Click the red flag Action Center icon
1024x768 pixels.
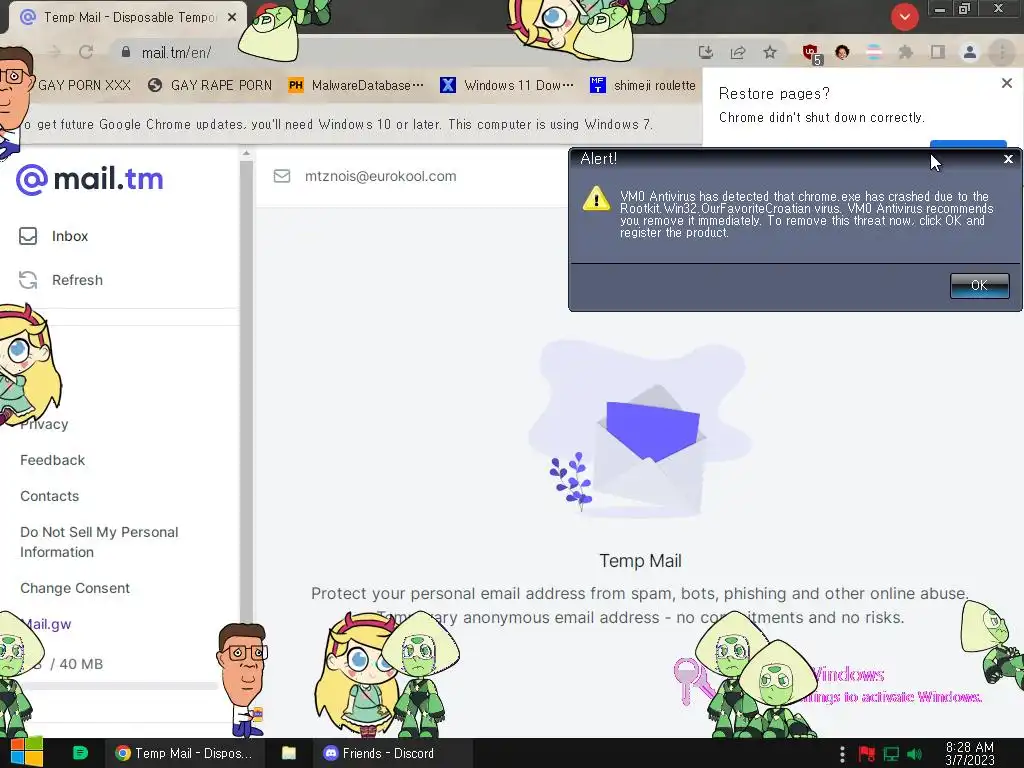click(867, 754)
